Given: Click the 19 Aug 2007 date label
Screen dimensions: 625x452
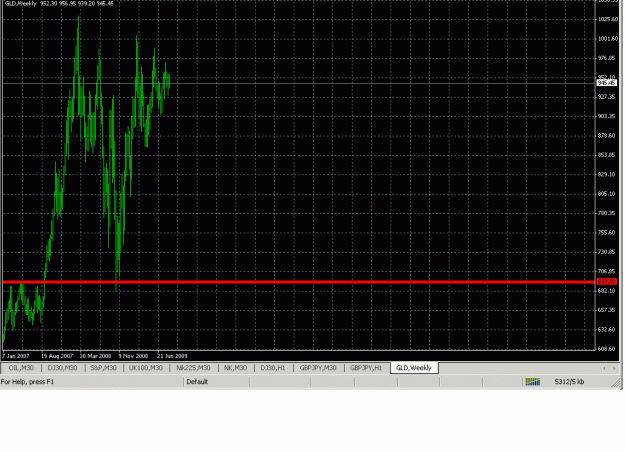Looking at the screenshot, I should click(57, 356).
